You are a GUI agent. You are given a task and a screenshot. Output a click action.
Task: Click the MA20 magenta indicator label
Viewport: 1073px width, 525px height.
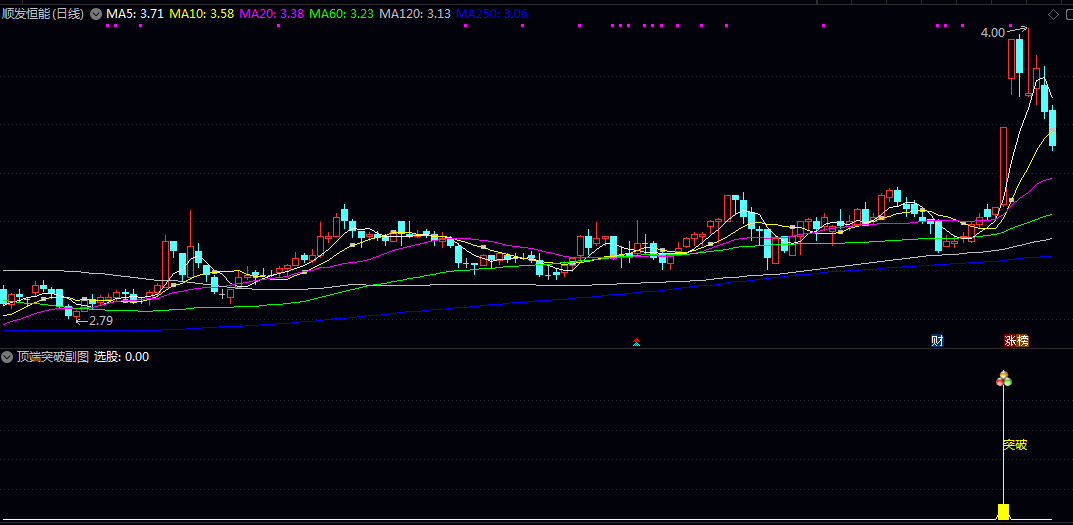point(272,14)
